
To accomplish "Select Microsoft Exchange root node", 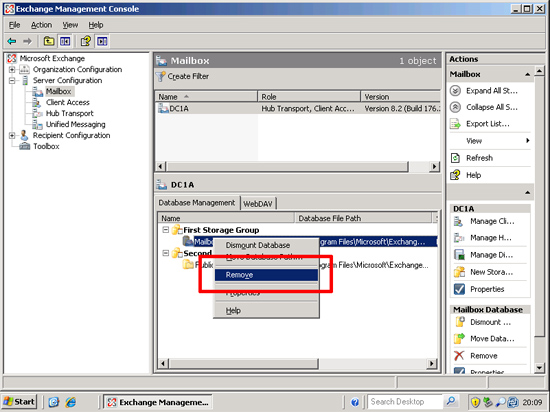I will 52,58.
